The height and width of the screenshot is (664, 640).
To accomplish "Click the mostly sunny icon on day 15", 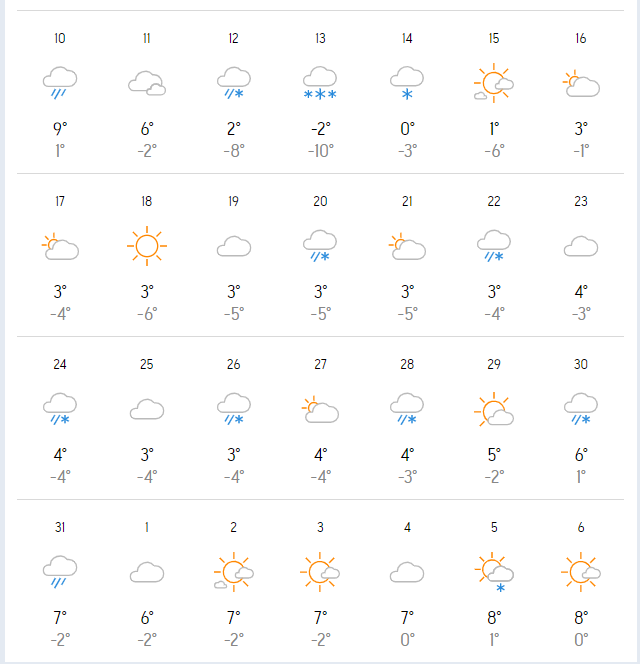I will pos(494,83).
